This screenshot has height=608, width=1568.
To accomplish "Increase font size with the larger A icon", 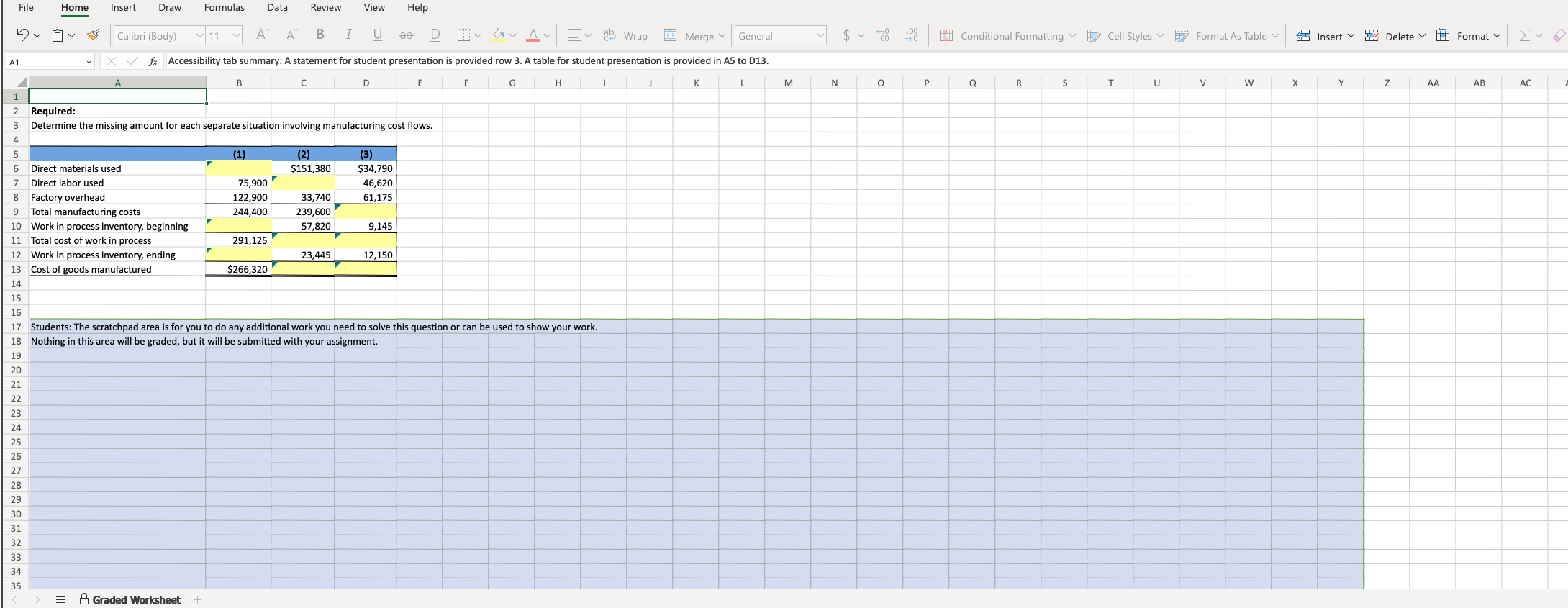I will click(263, 35).
